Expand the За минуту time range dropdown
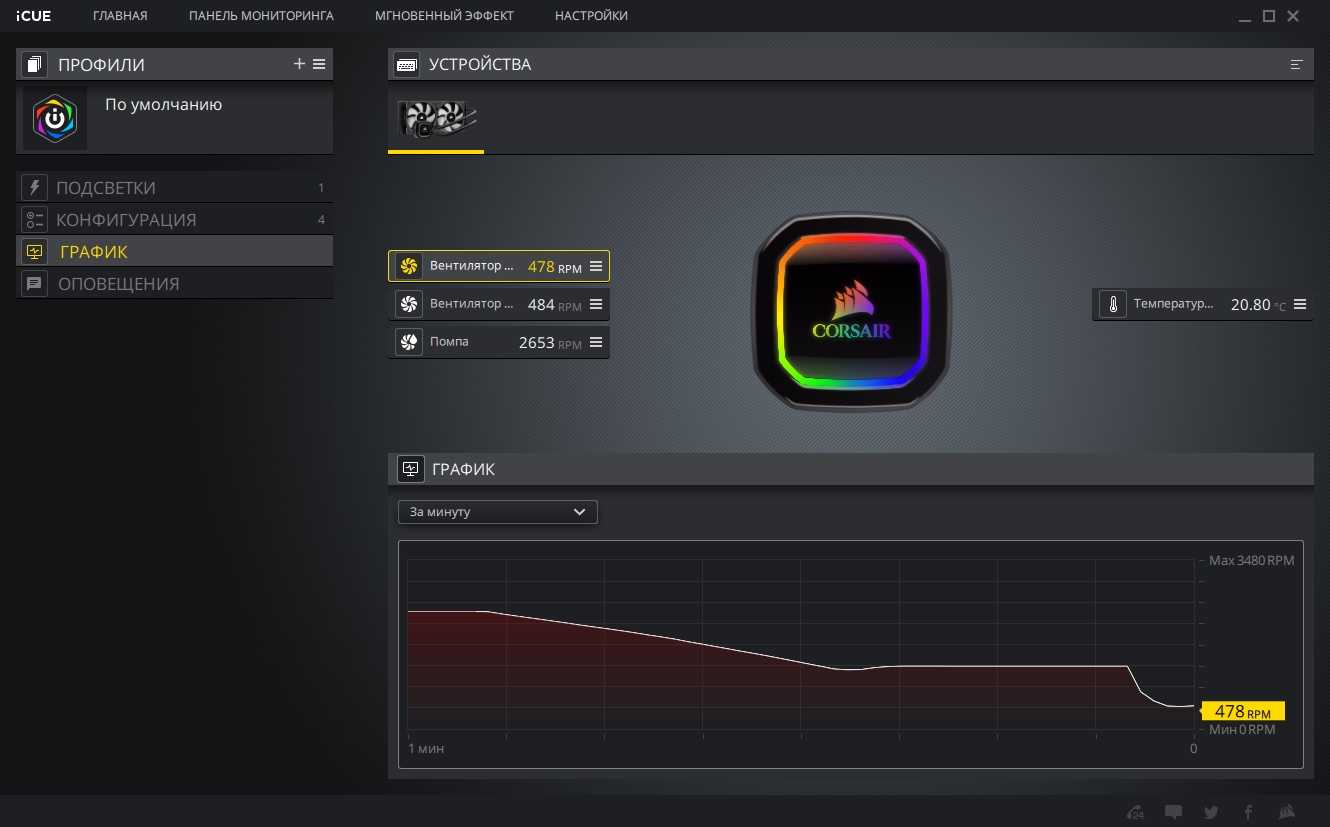Image resolution: width=1330 pixels, height=827 pixels. click(x=498, y=512)
